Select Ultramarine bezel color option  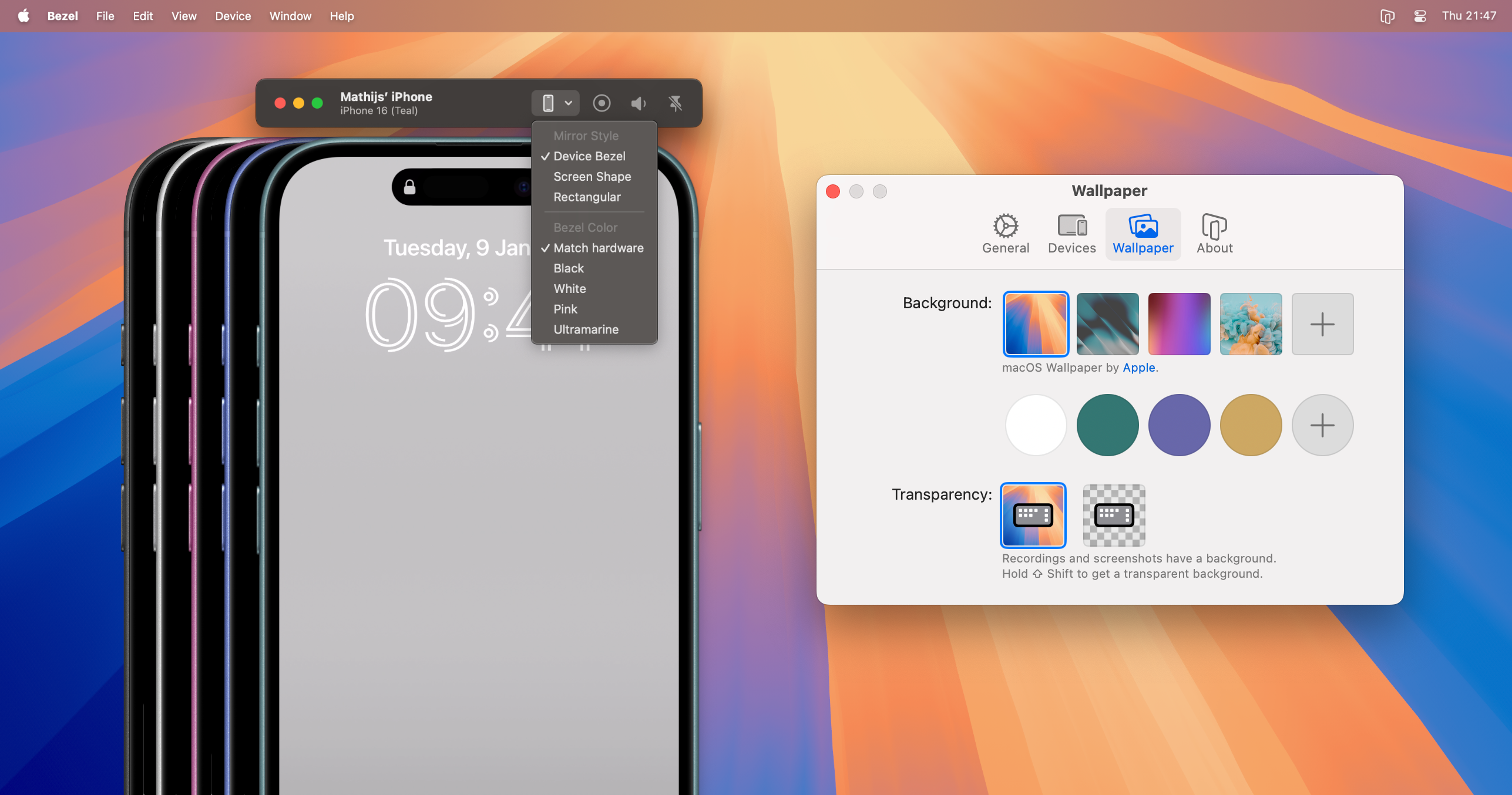[586, 329]
